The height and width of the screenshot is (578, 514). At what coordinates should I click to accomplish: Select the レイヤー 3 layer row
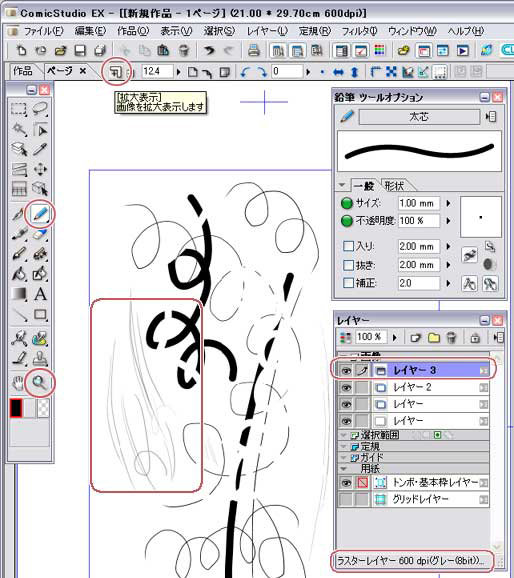tap(413, 370)
